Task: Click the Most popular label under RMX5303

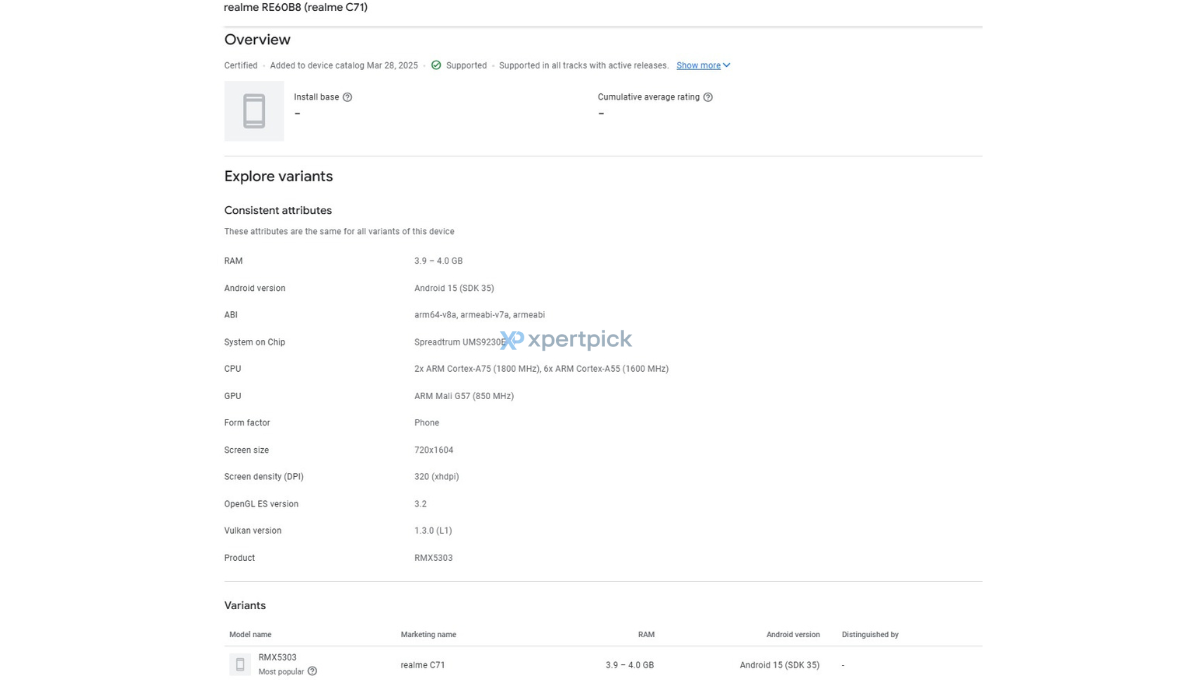Action: [x=281, y=672]
